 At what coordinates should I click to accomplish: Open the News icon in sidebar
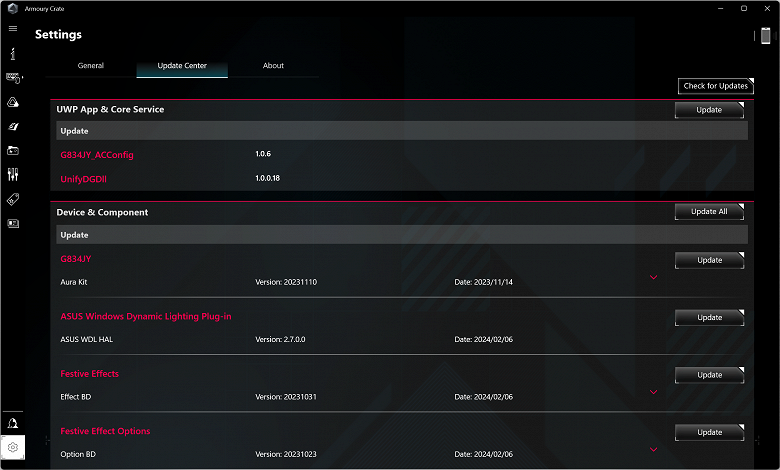pyautogui.click(x=13, y=223)
